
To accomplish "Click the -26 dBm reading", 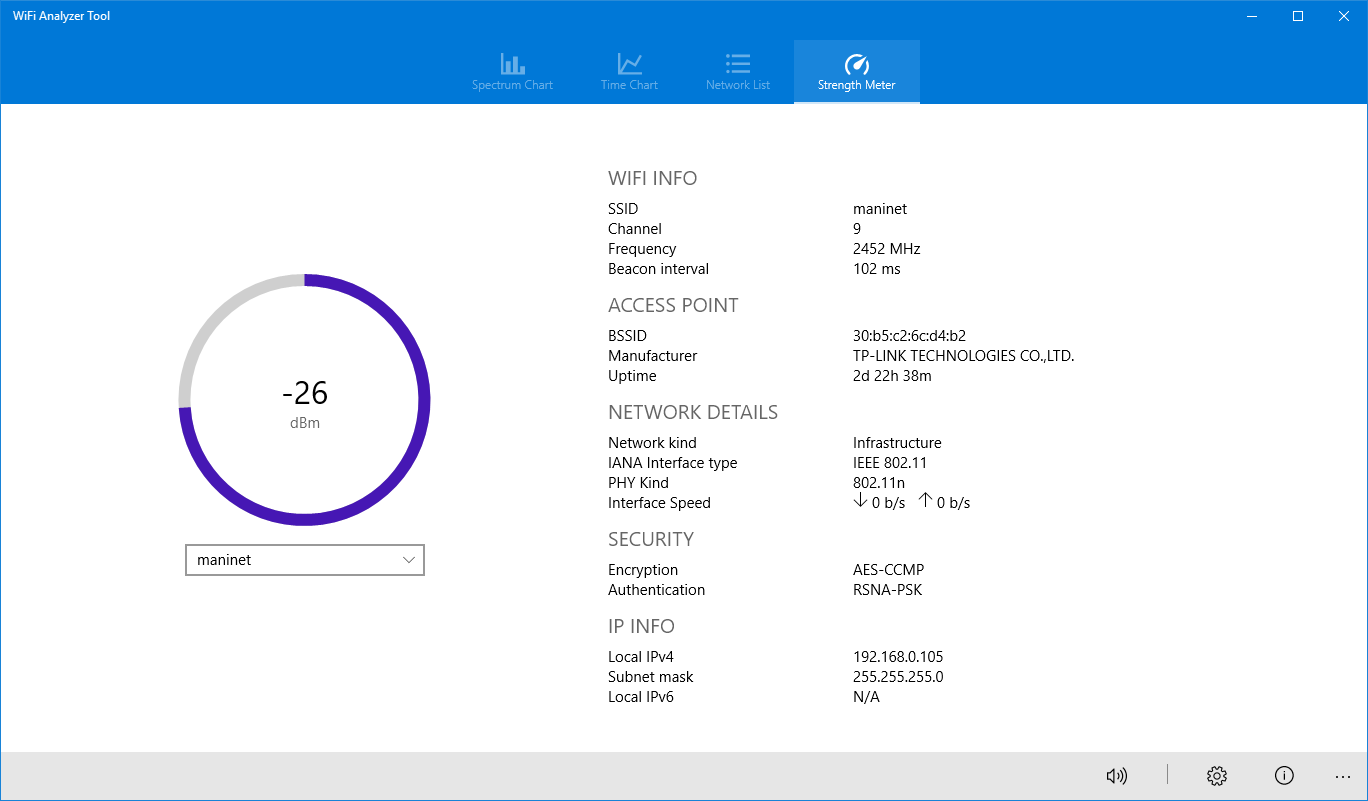I will (x=305, y=394).
